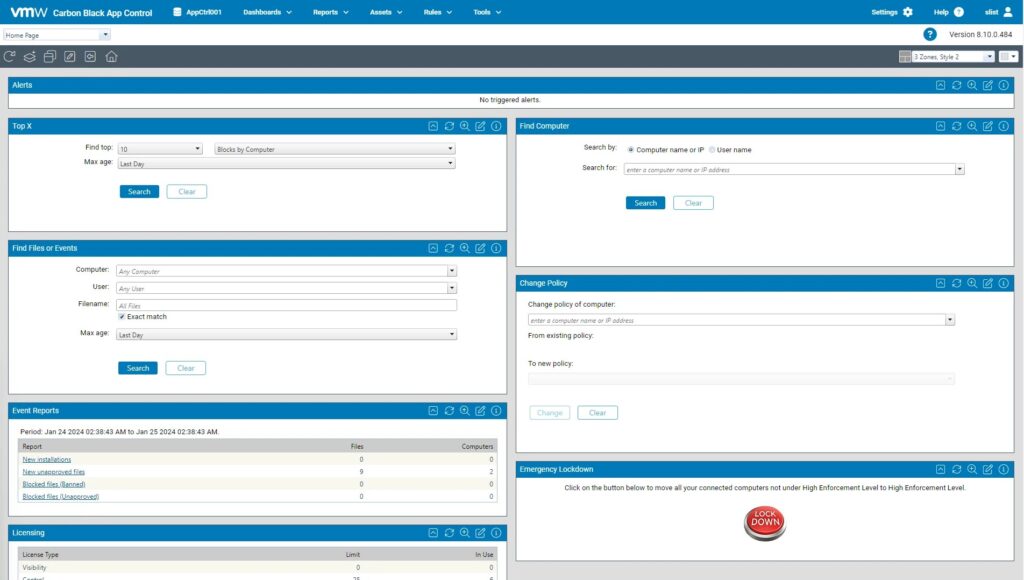Collapse the Emergency Lockdown panel

[x=940, y=469]
